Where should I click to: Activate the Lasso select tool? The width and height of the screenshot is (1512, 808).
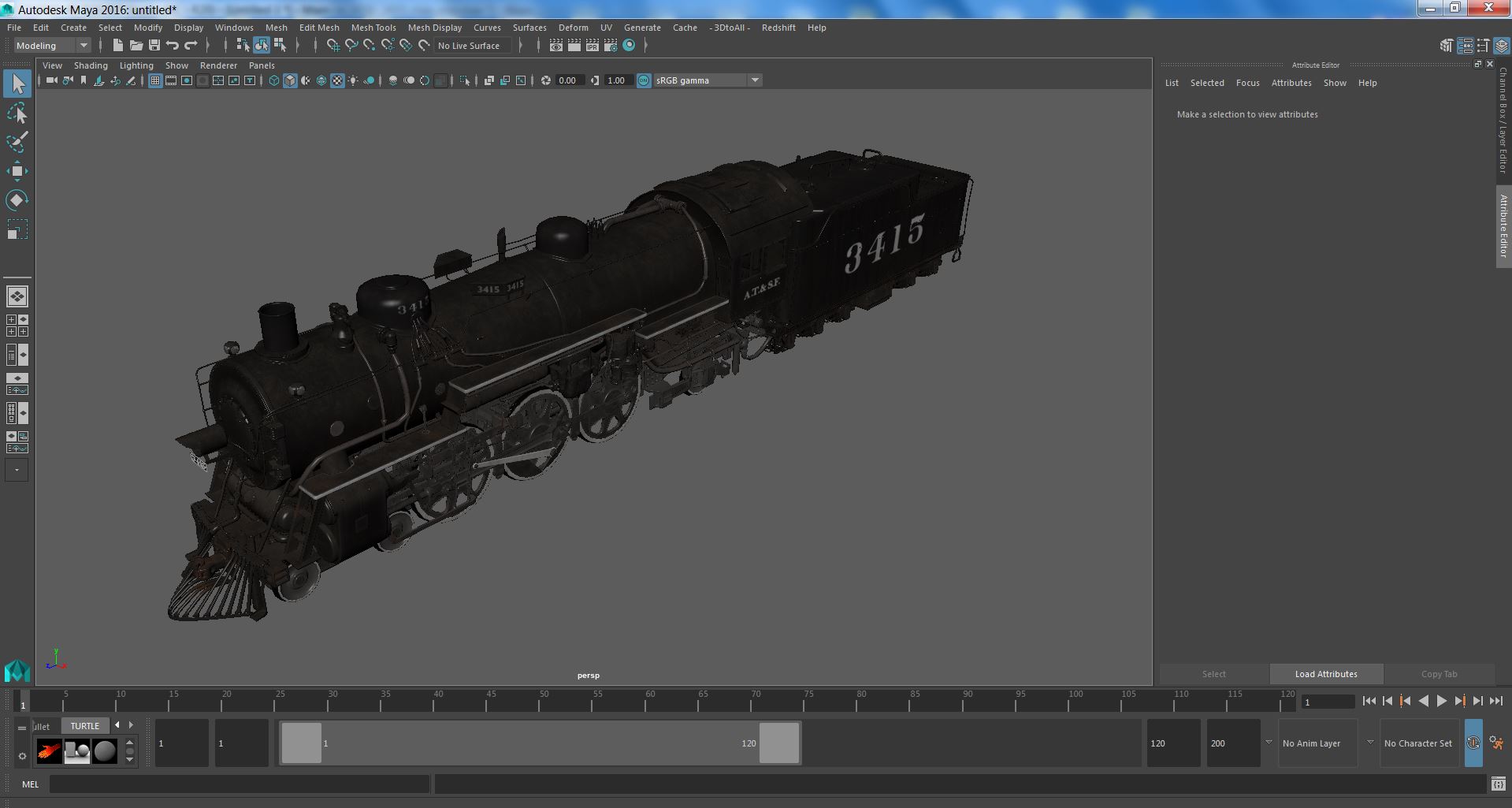pyautogui.click(x=17, y=114)
